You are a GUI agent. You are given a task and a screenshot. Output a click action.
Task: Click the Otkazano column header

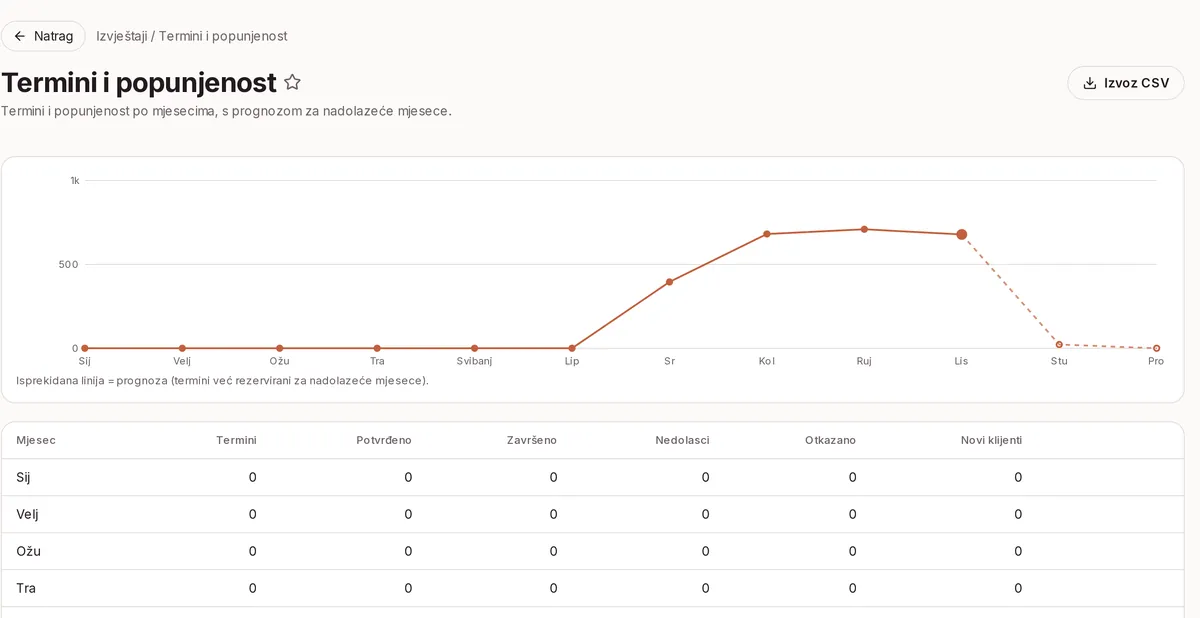(830, 440)
